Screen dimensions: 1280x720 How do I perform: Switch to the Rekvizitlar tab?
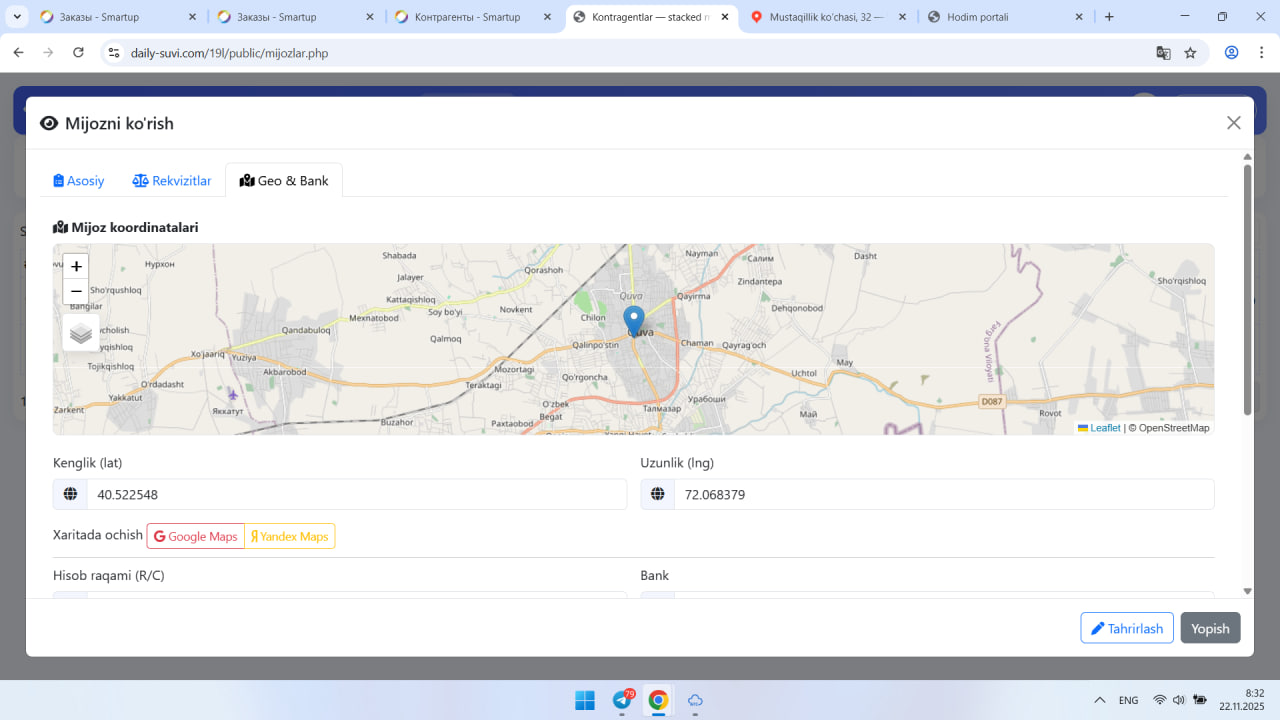(x=172, y=181)
